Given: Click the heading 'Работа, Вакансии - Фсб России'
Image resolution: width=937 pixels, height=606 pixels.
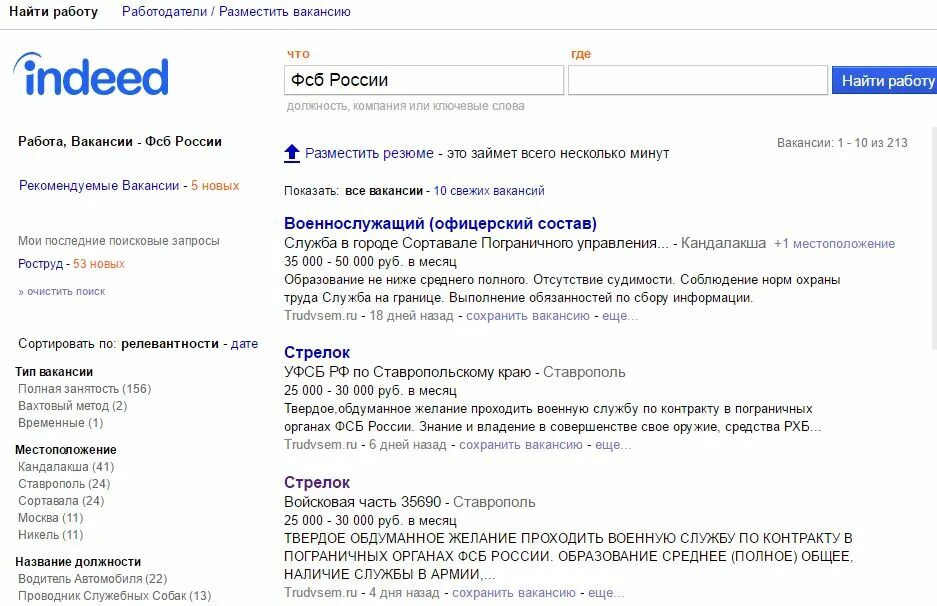Looking at the screenshot, I should pyautogui.click(x=120, y=142).
